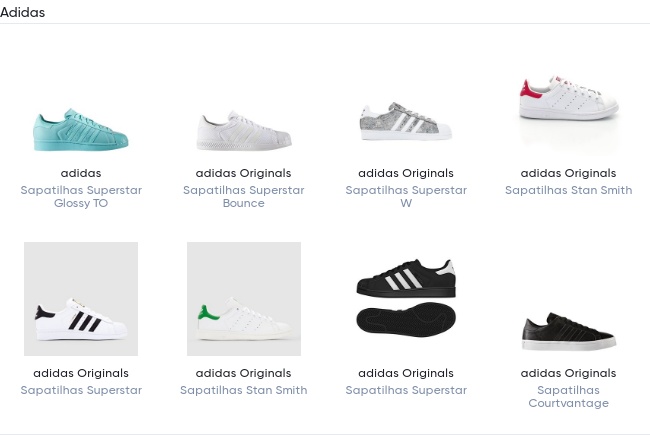Click the Adidas section heading
Image resolution: width=650 pixels, height=435 pixels.
[x=23, y=13]
